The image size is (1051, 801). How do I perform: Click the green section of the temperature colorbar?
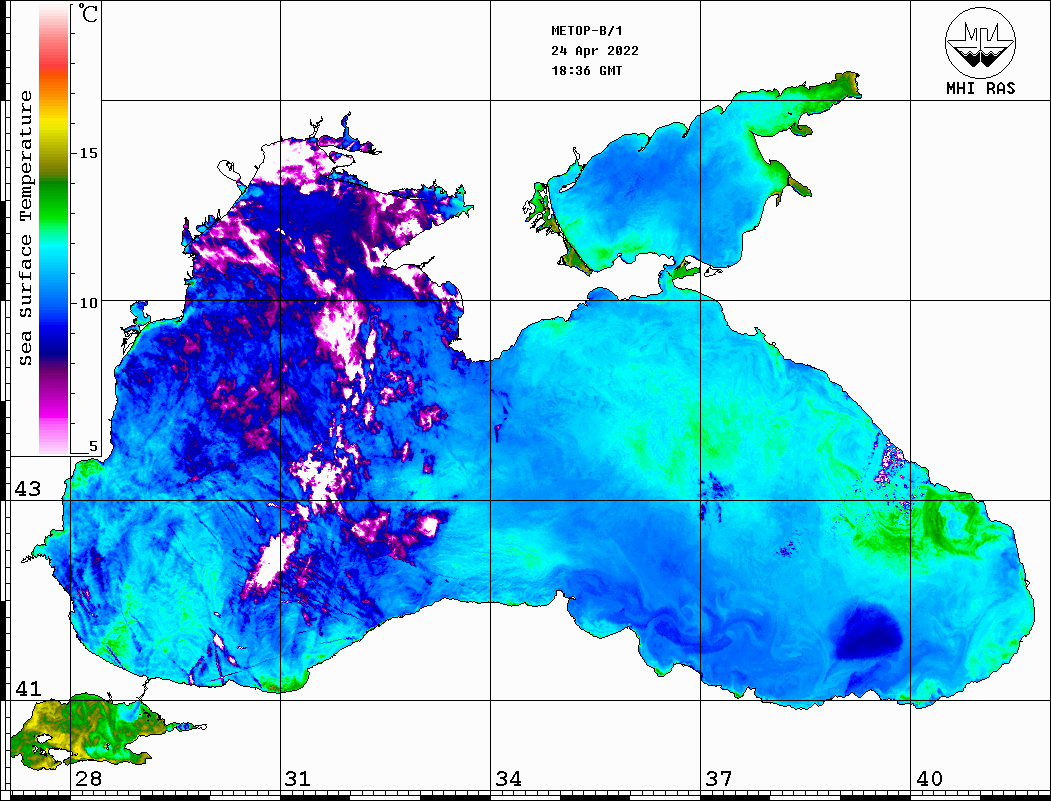(54, 201)
